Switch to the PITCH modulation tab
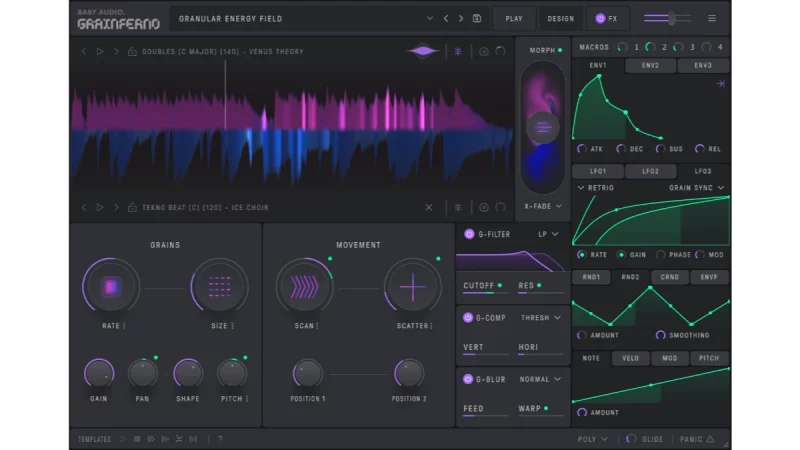Screen dimensions: 800x450 click(x=709, y=358)
